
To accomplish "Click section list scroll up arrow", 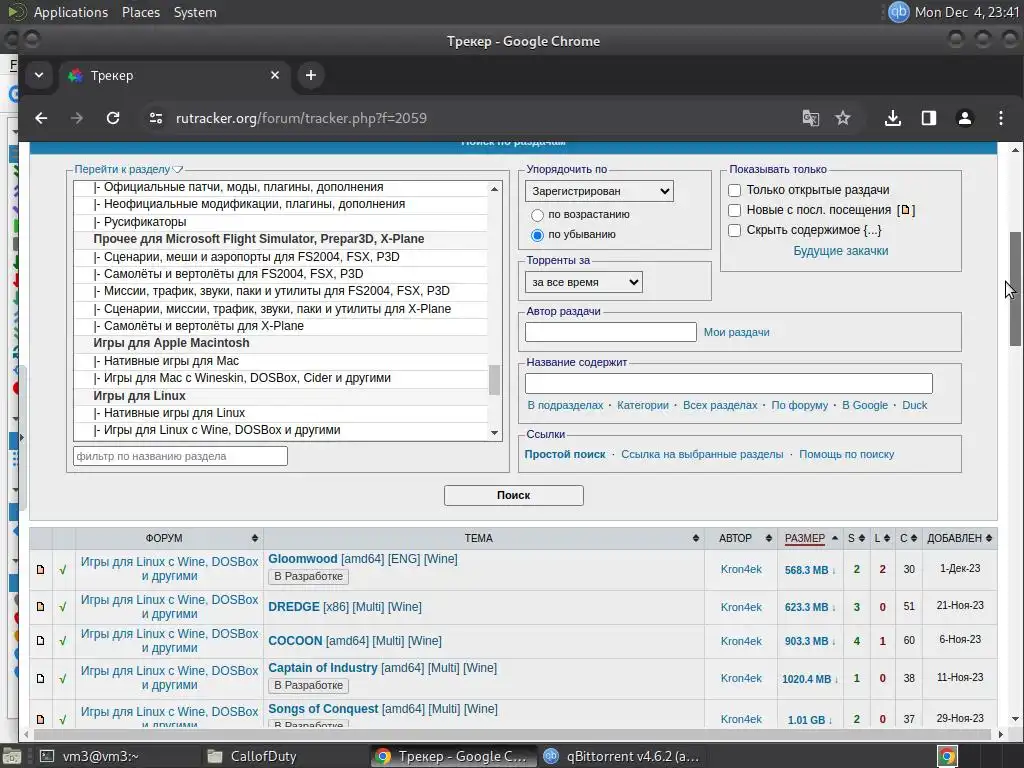I will click(494, 189).
